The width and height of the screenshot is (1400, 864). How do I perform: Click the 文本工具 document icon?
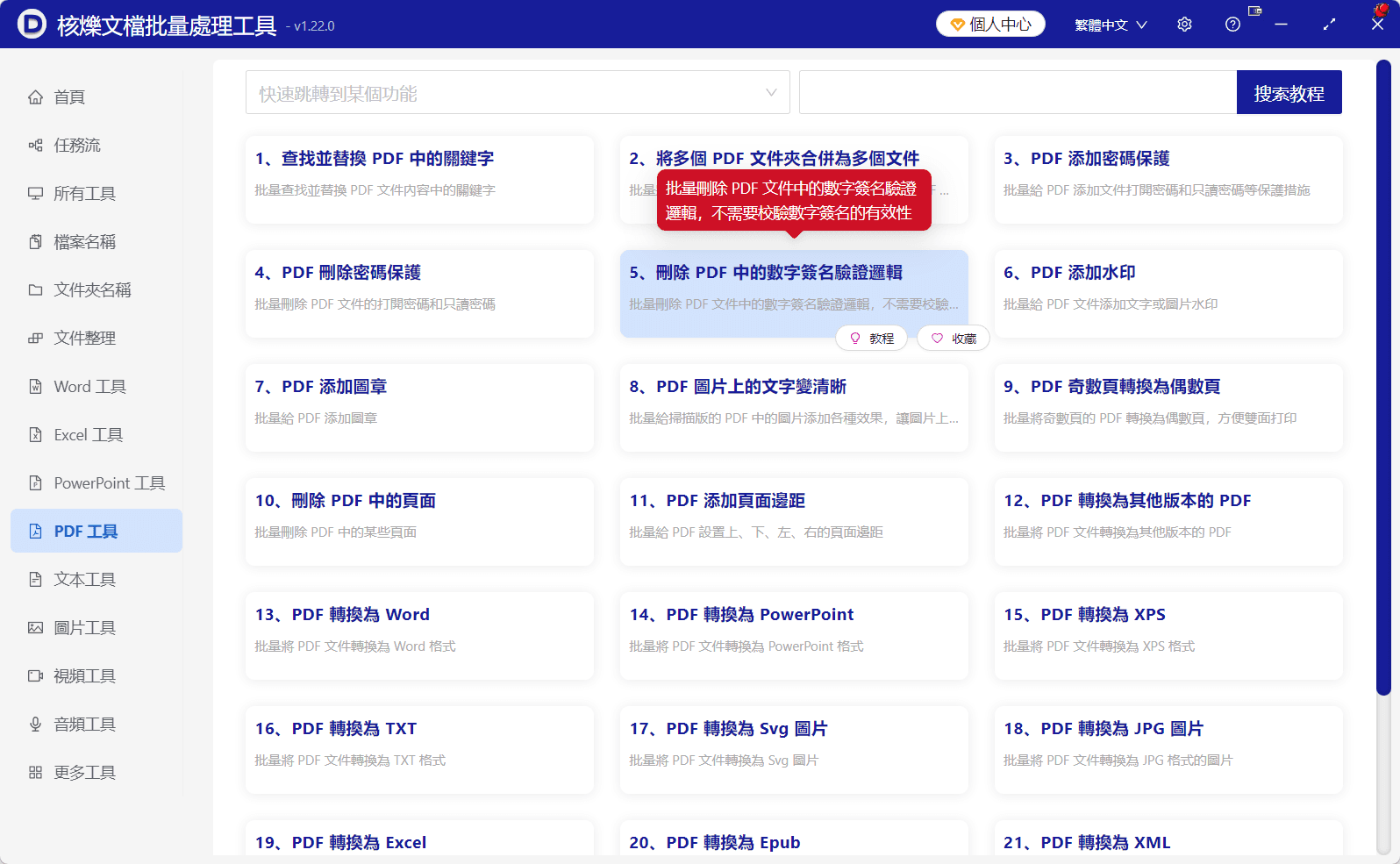pos(35,580)
